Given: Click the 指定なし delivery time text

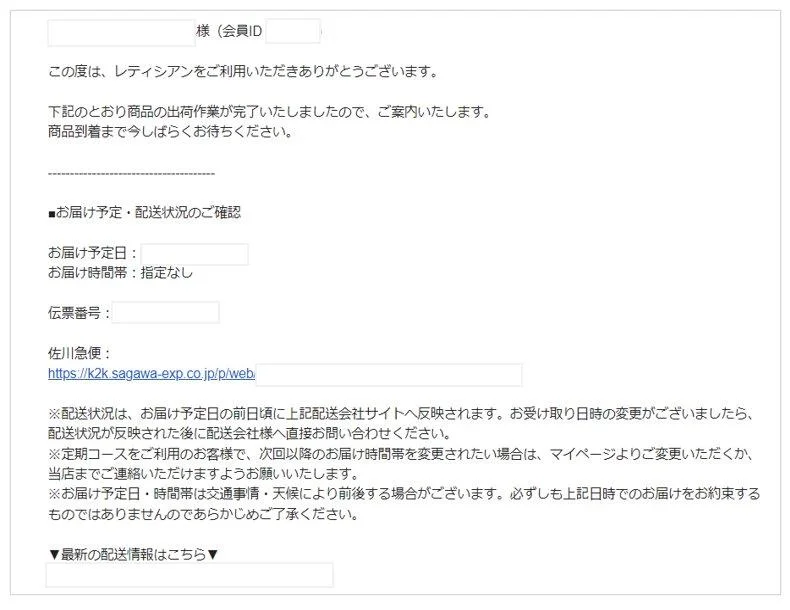Looking at the screenshot, I should tap(167, 273).
